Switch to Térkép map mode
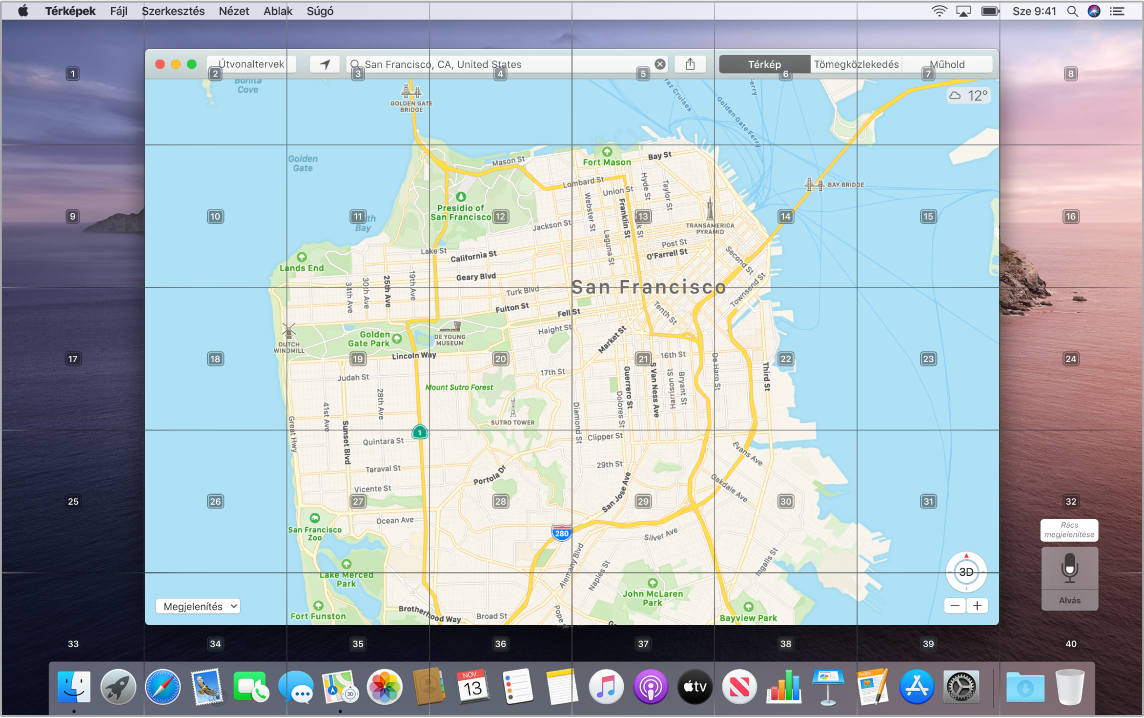The width and height of the screenshot is (1144, 718). coord(764,64)
